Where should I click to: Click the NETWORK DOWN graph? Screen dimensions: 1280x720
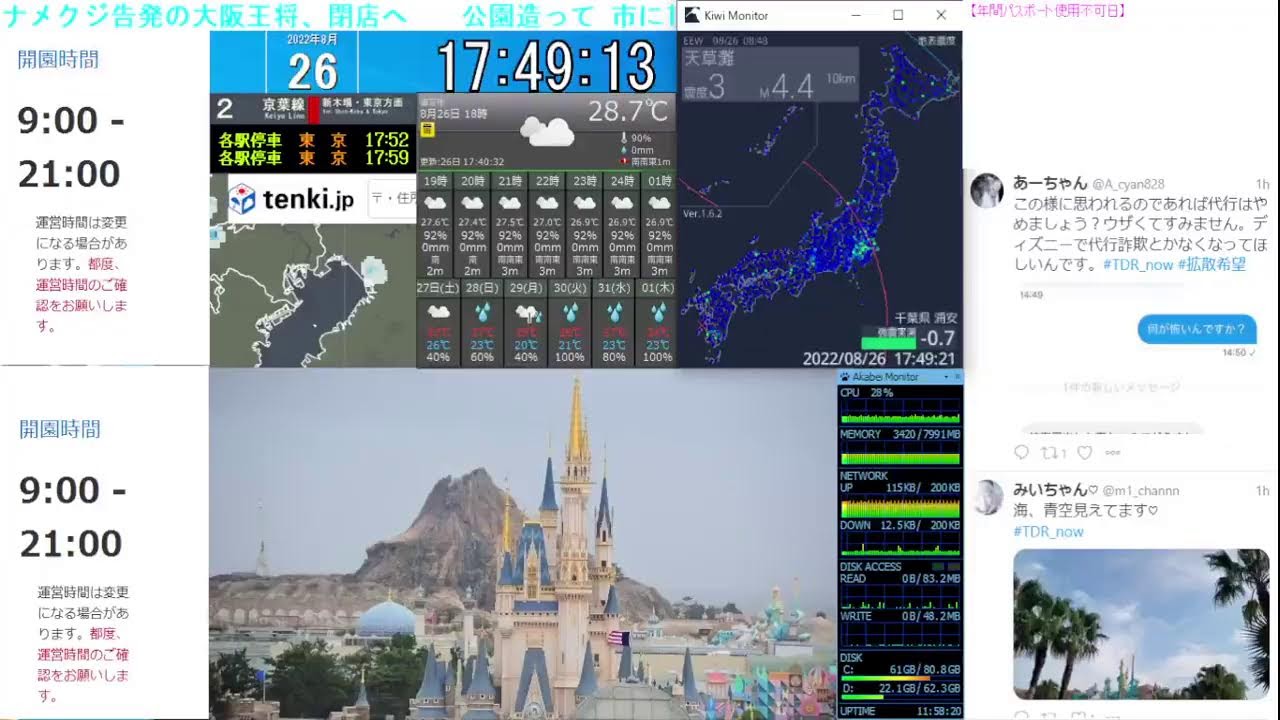coord(900,544)
